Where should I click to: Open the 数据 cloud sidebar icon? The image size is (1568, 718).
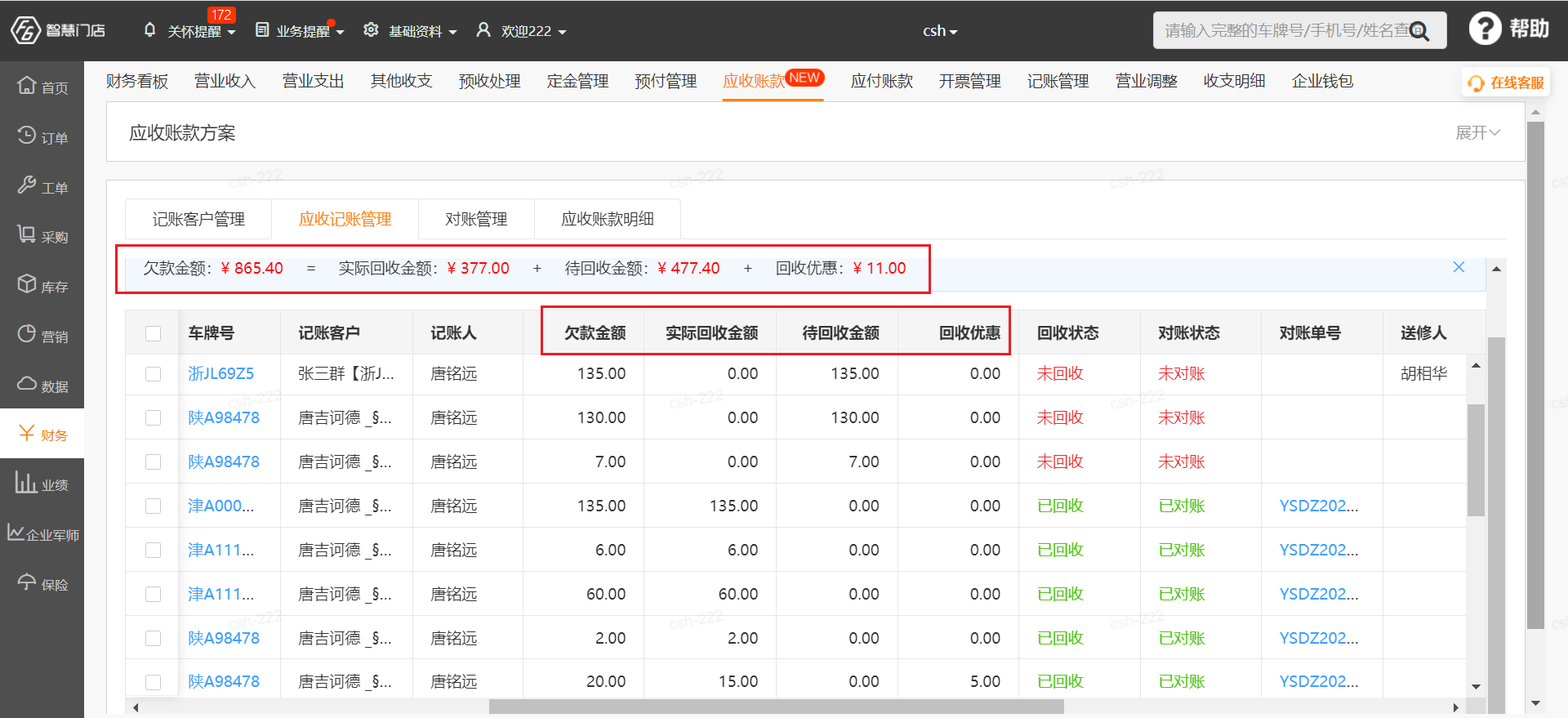pyautogui.click(x=27, y=383)
